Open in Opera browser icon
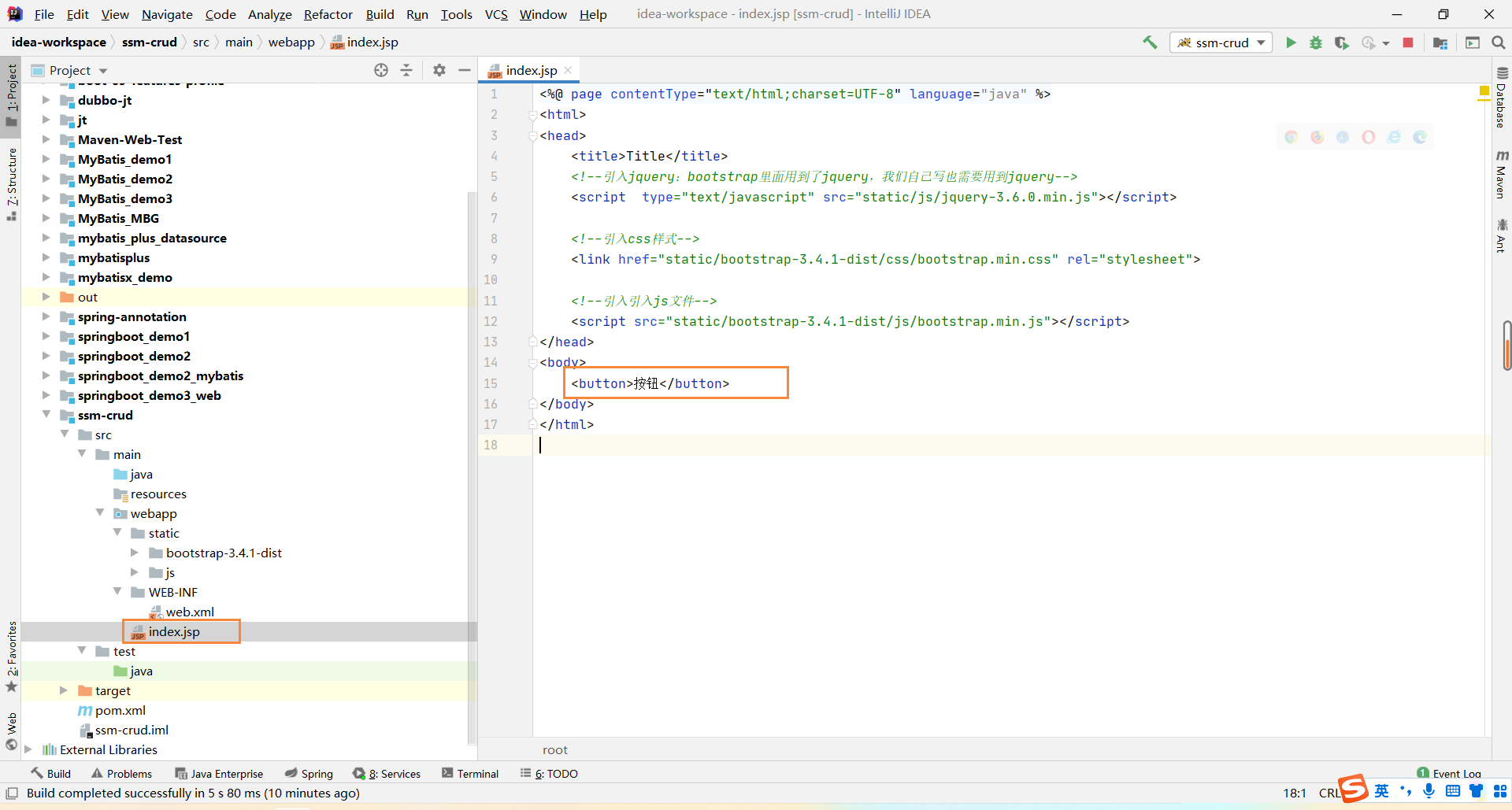The image size is (1512, 810). 1369,137
